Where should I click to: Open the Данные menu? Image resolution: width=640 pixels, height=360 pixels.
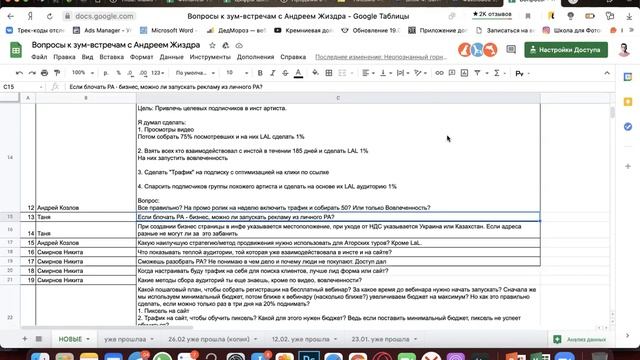pyautogui.click(x=171, y=57)
